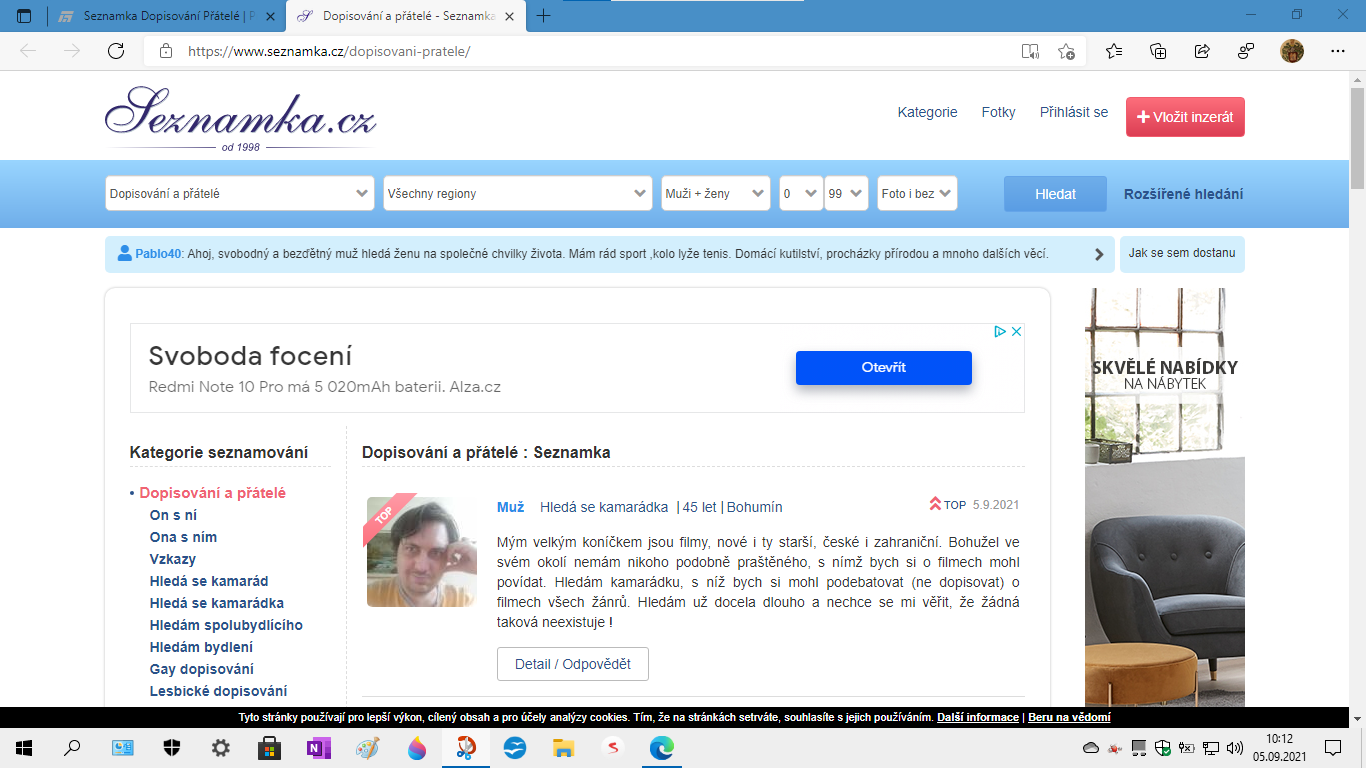Click the ad info triangle icon
Viewport: 1366px width, 768px height.
pos(999,332)
